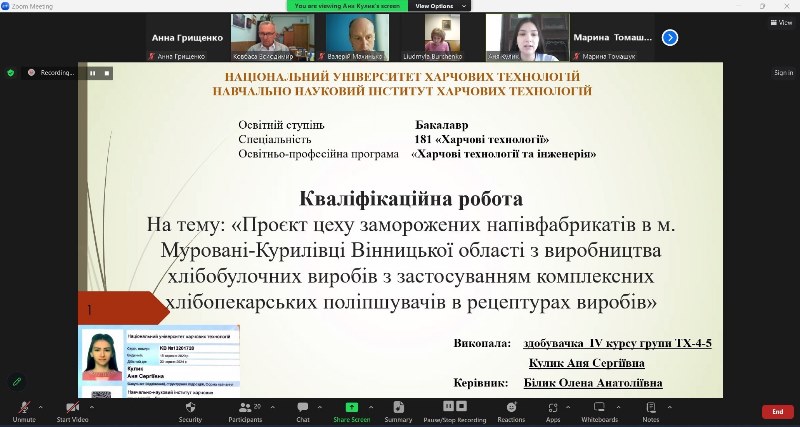Viewport: 800px width, 427px height.
Task: Select Марина Томашук participant tile
Action: [612, 38]
